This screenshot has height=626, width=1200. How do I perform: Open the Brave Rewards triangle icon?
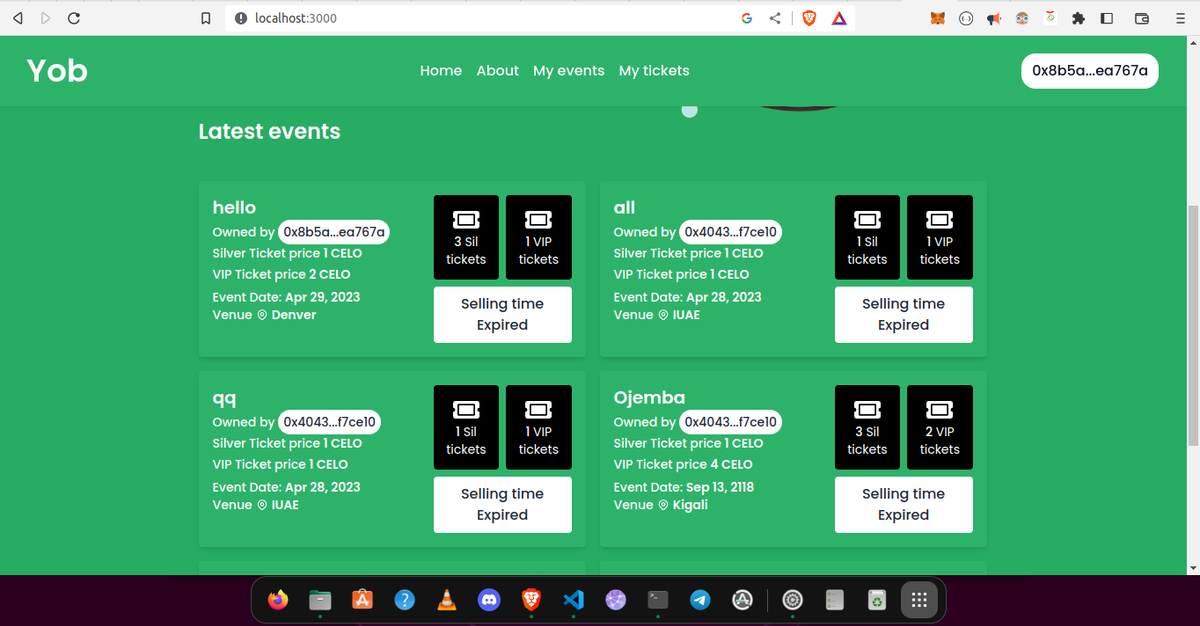pos(838,18)
